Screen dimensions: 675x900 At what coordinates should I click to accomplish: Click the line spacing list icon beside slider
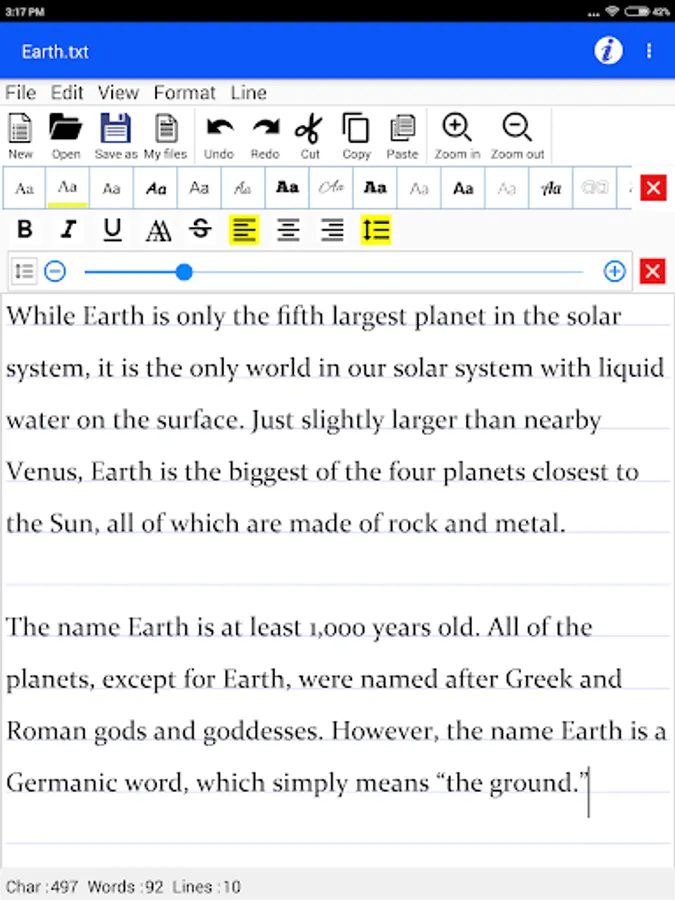click(24, 271)
